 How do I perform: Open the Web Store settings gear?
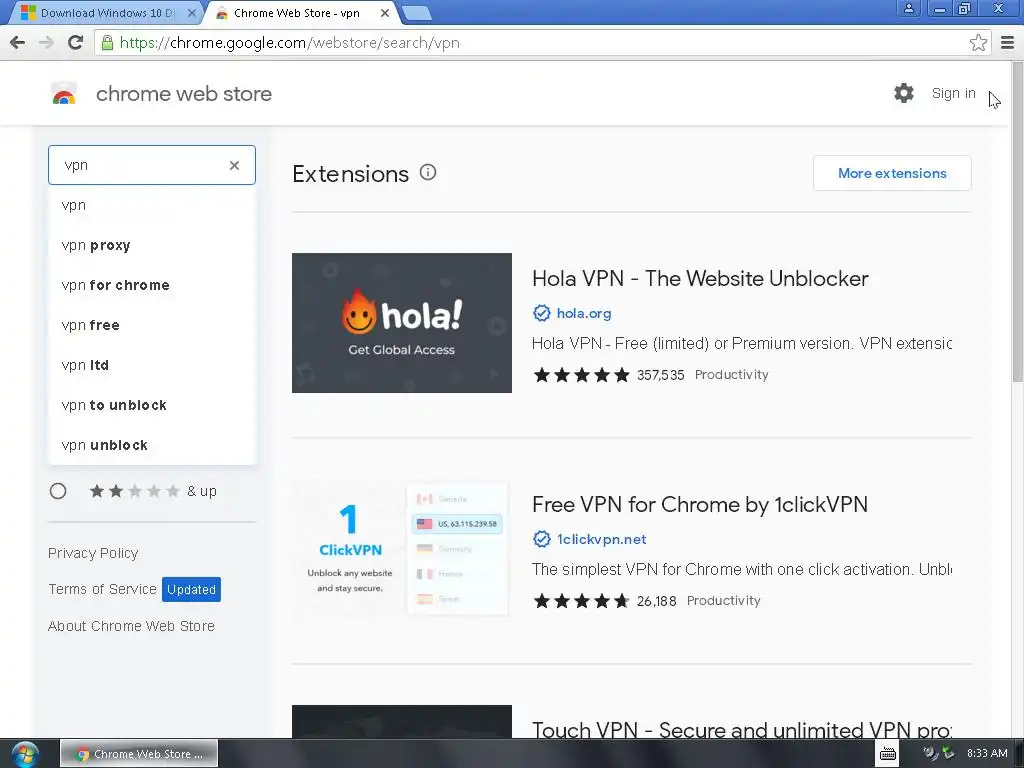tap(904, 93)
